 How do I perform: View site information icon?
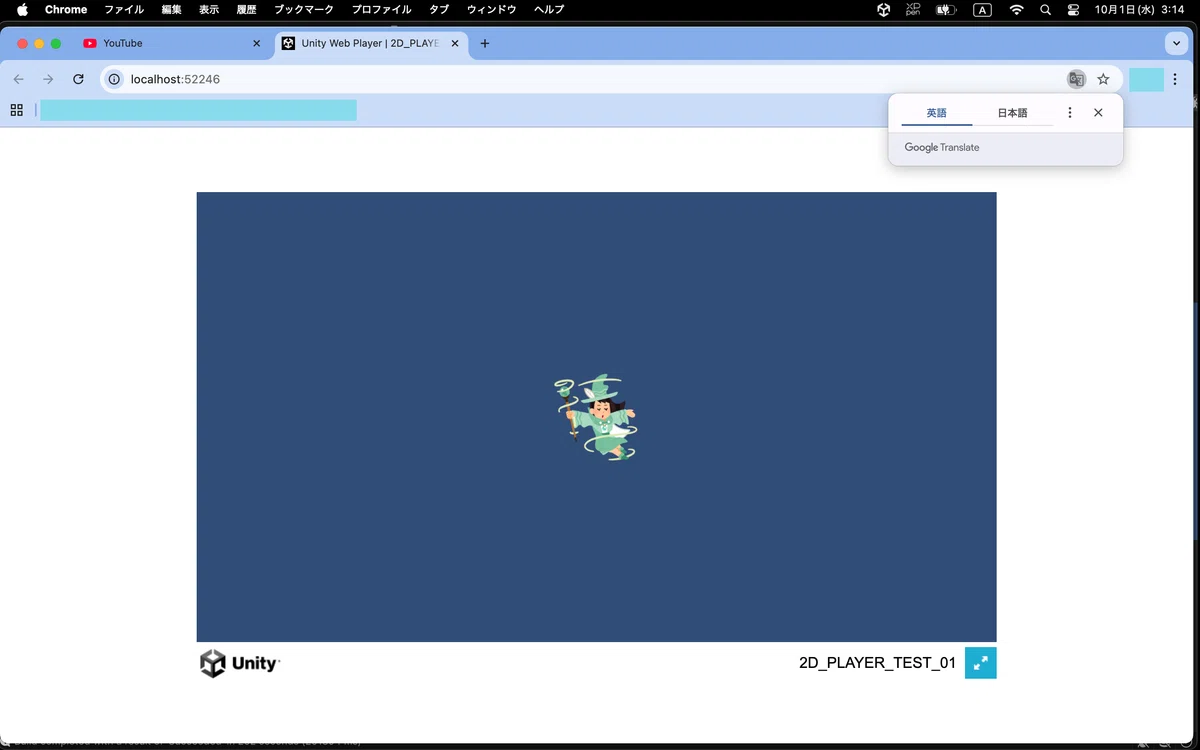pyautogui.click(x=115, y=79)
